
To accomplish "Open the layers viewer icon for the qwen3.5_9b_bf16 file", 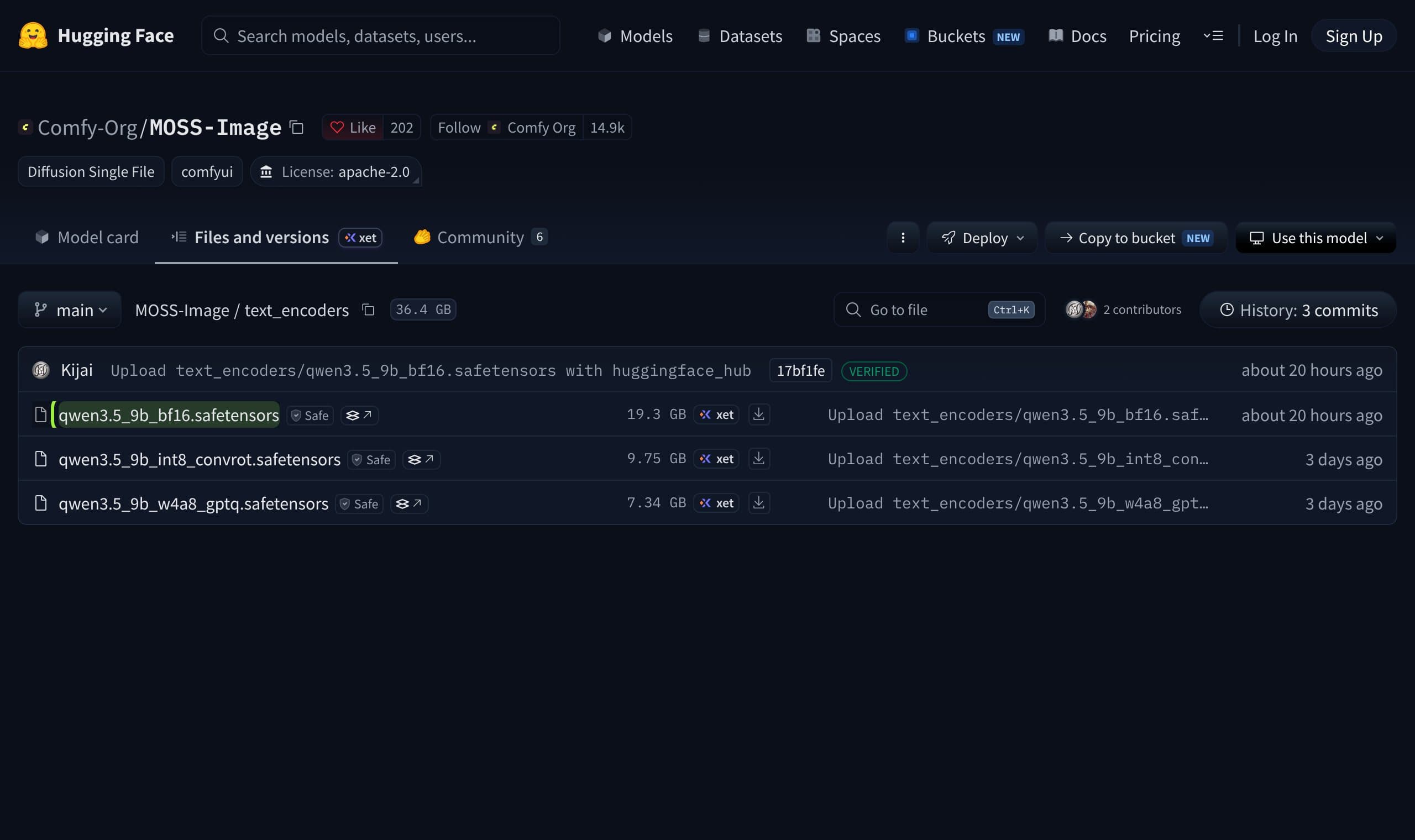I will 359,415.
